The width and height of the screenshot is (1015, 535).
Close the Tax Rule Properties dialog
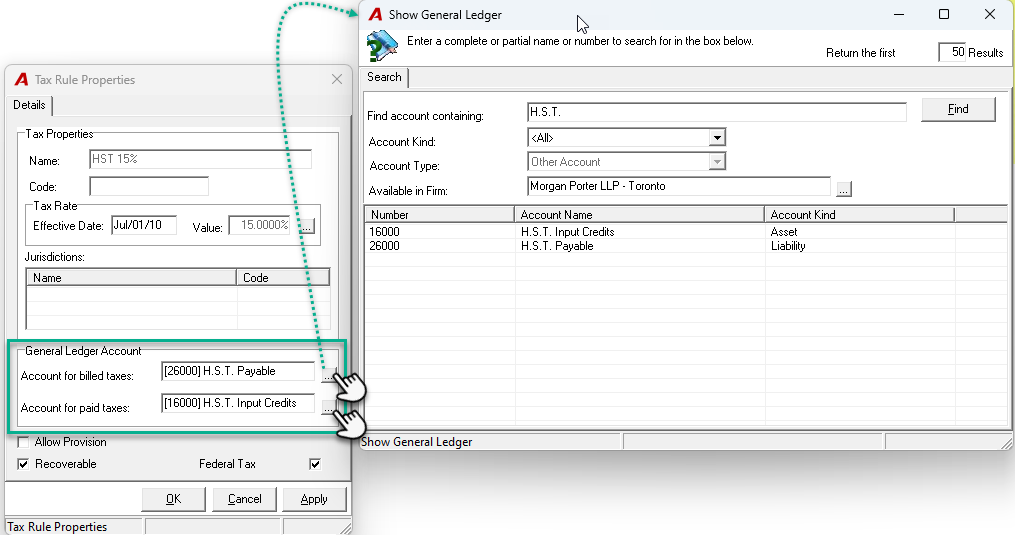[x=337, y=79]
